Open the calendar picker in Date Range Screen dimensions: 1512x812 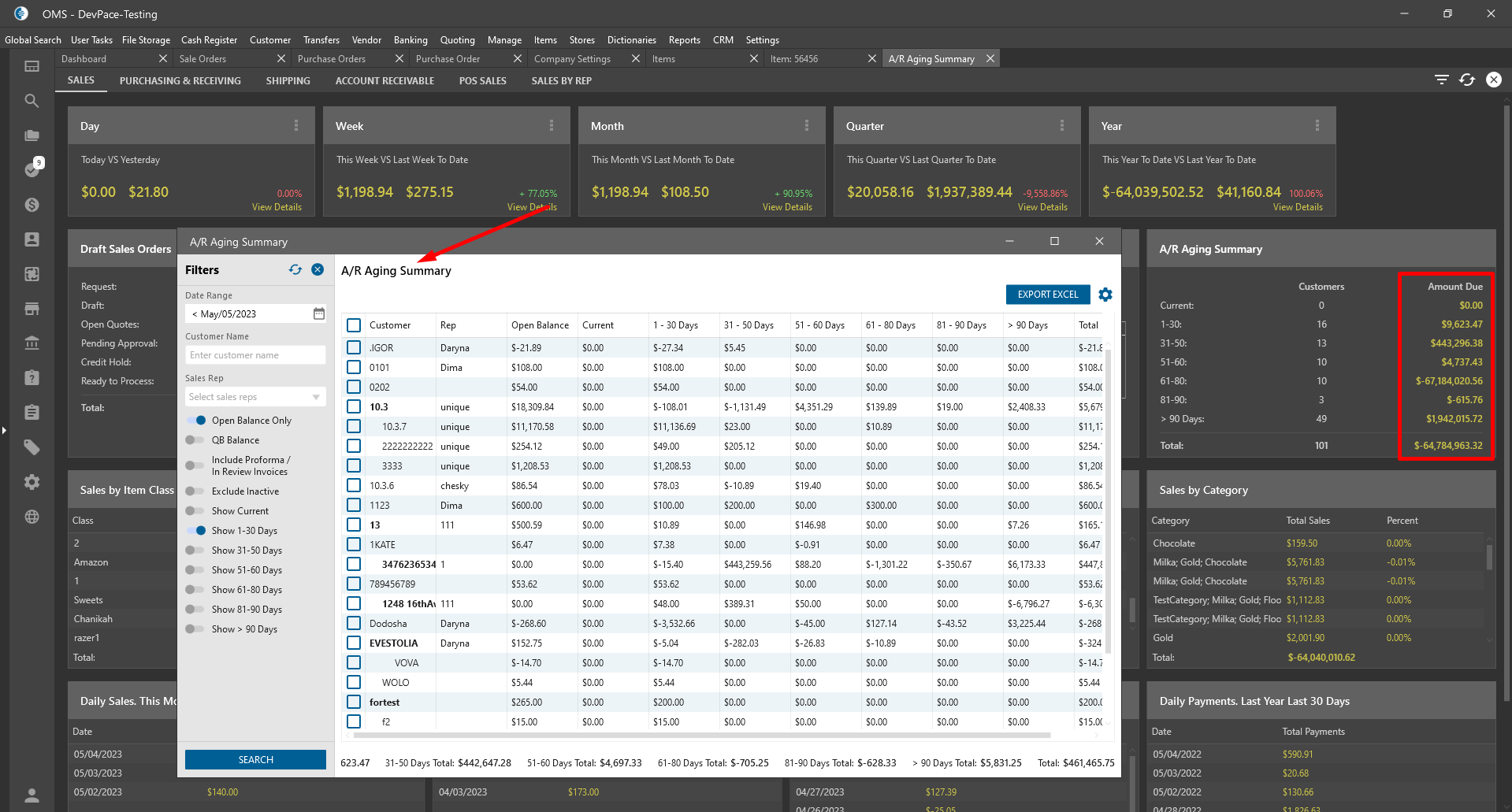tap(319, 313)
